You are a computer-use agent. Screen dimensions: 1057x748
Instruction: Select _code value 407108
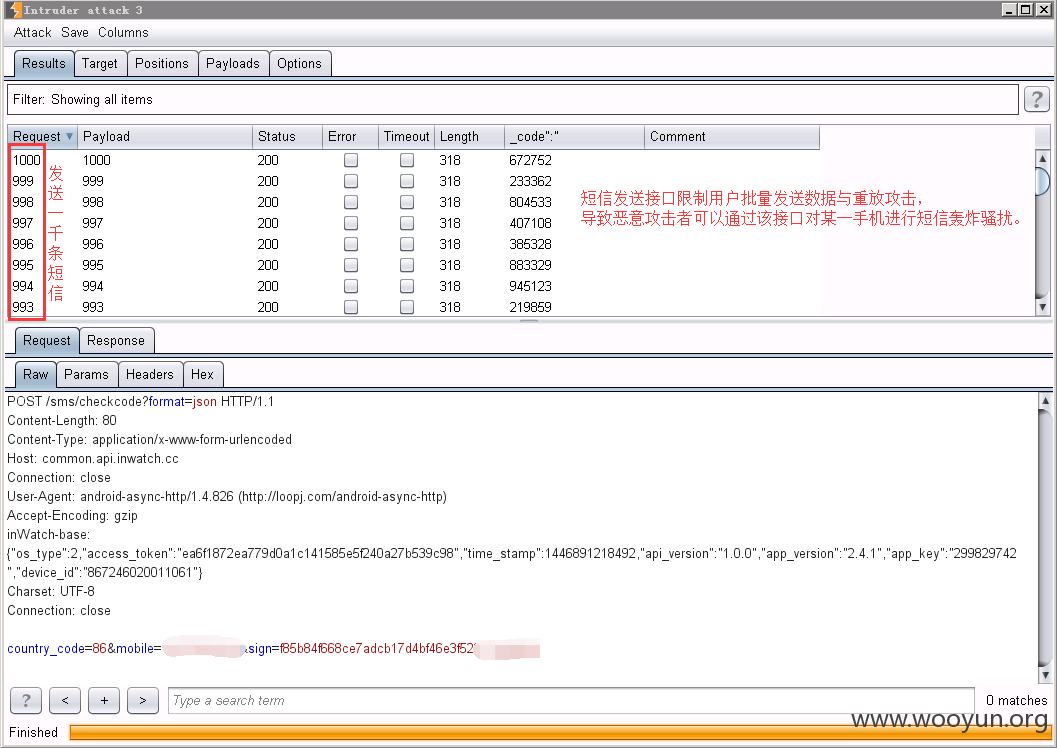coord(531,223)
